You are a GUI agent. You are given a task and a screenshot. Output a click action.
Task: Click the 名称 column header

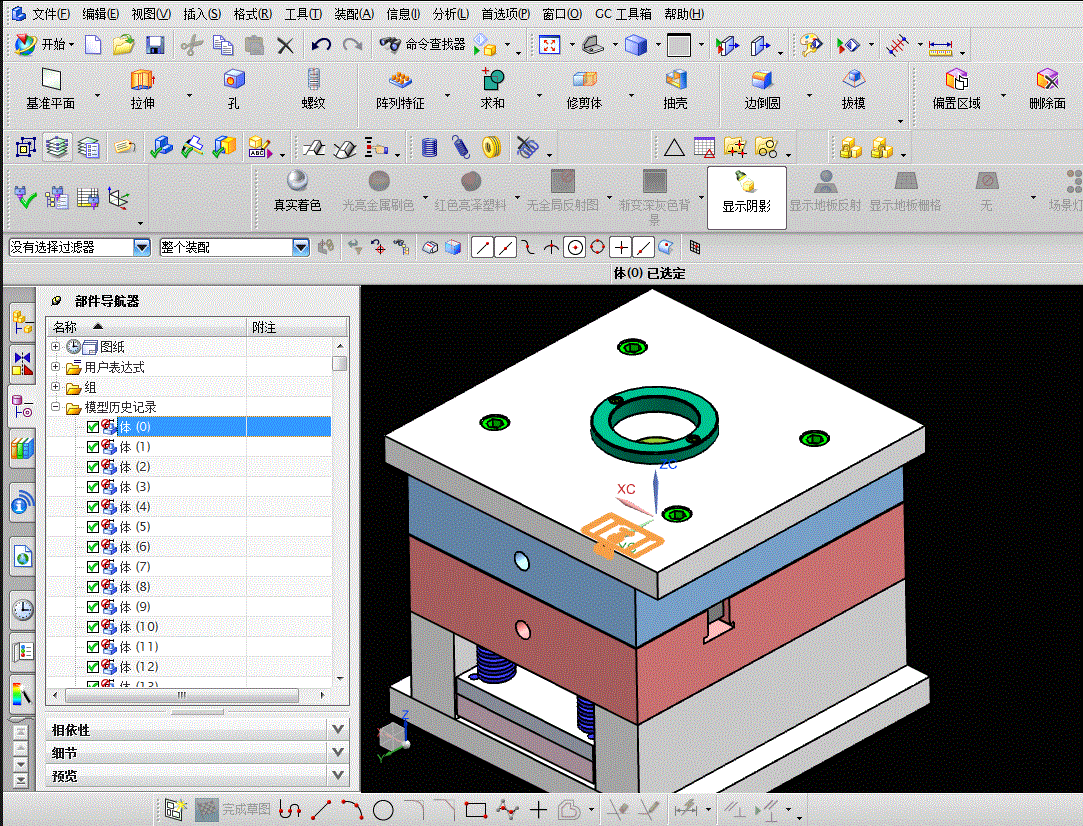click(x=146, y=327)
